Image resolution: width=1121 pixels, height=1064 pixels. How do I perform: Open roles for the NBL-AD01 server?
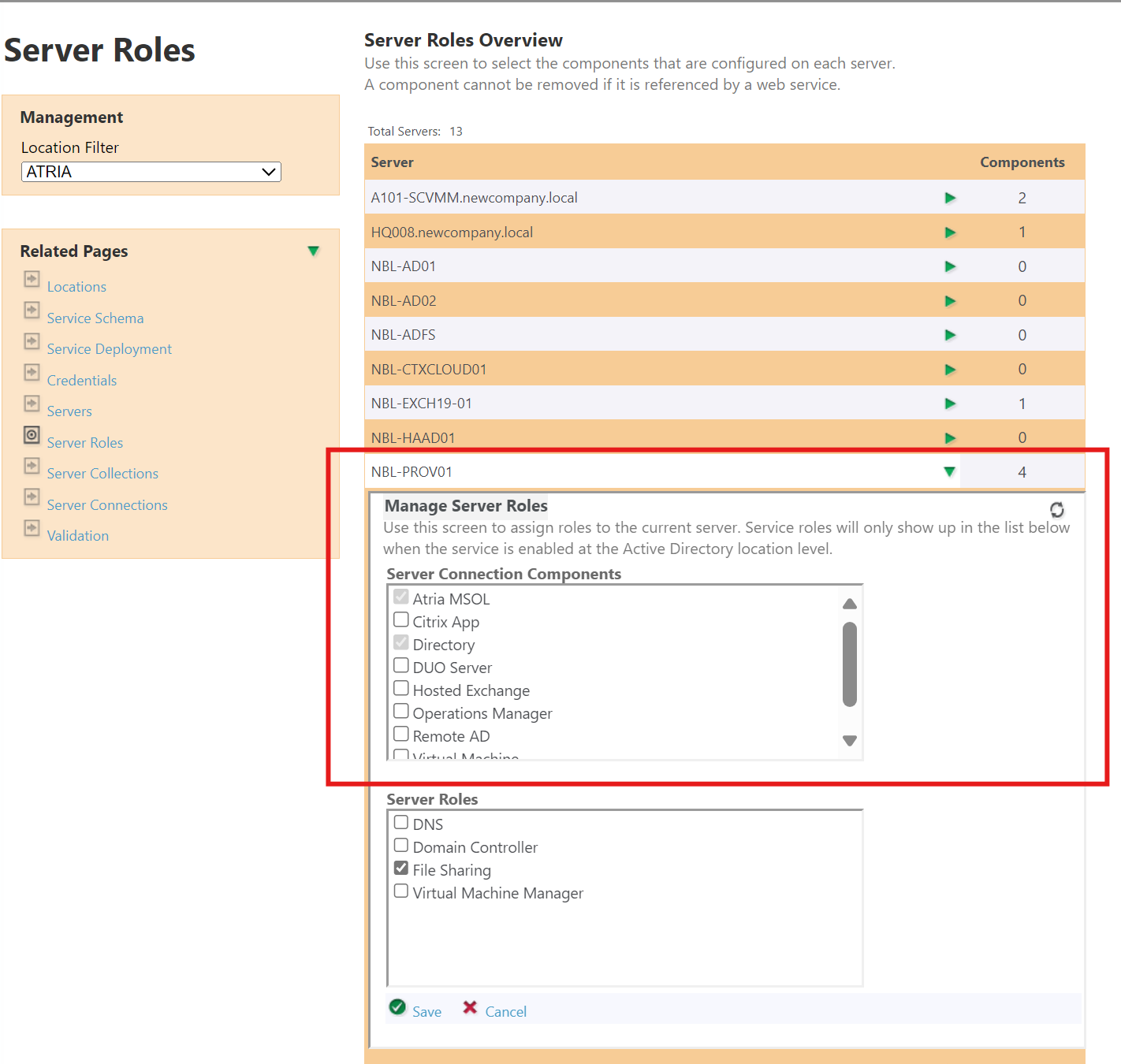click(950, 266)
